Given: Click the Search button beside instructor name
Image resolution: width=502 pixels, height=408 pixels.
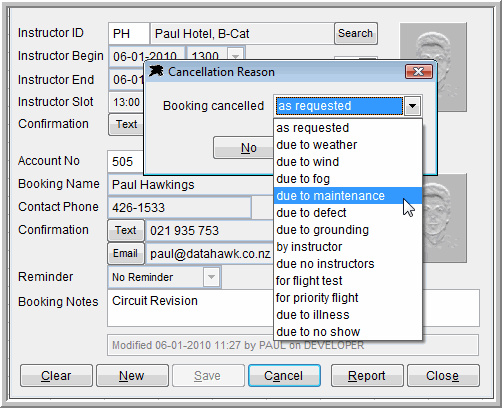Looking at the screenshot, I should [356, 33].
